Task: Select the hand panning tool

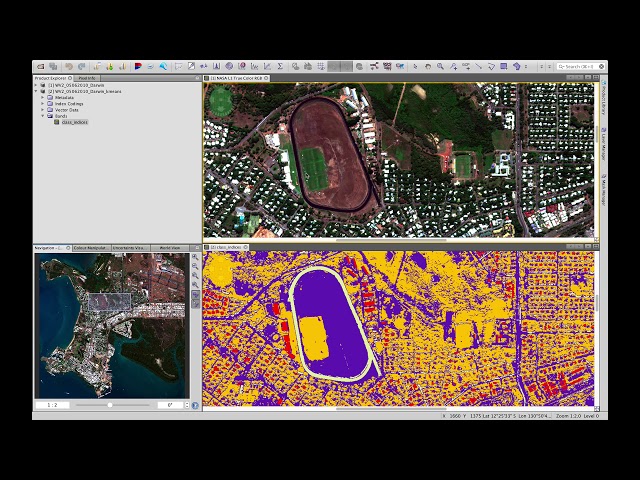Action: tap(428, 66)
